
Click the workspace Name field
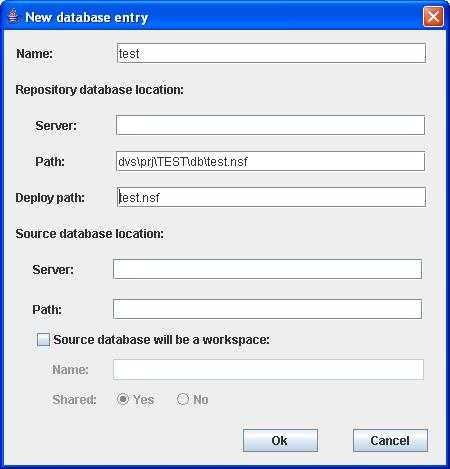[268, 369]
